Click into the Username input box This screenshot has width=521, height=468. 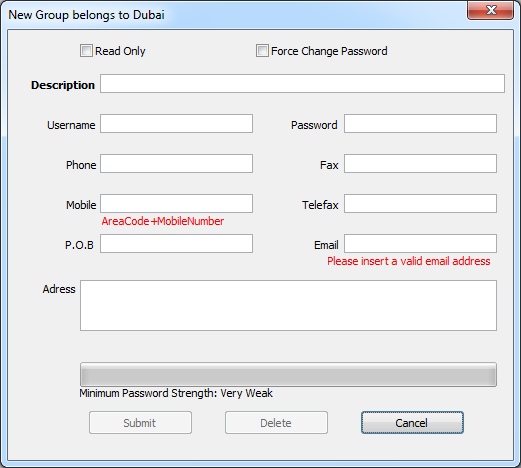(x=176, y=124)
